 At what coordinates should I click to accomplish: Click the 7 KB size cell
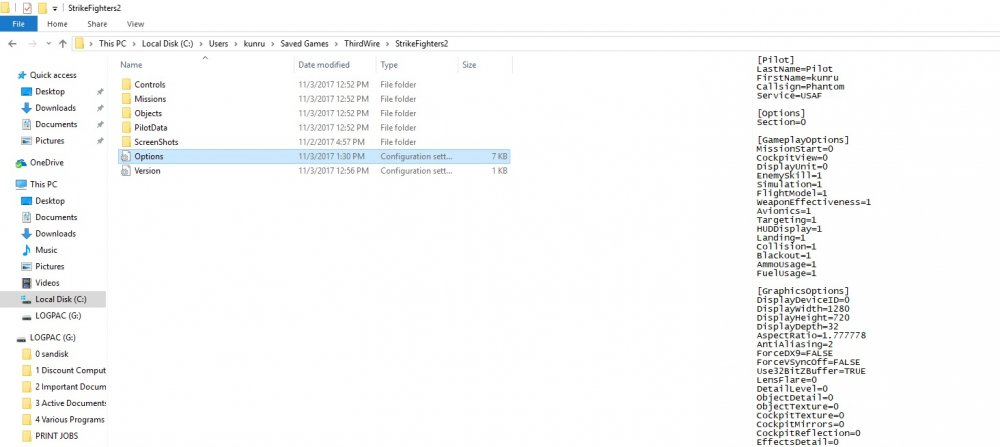(x=500, y=156)
